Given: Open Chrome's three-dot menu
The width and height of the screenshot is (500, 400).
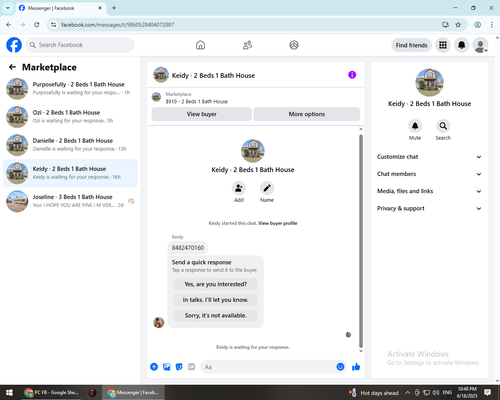Looking at the screenshot, I should [492, 25].
